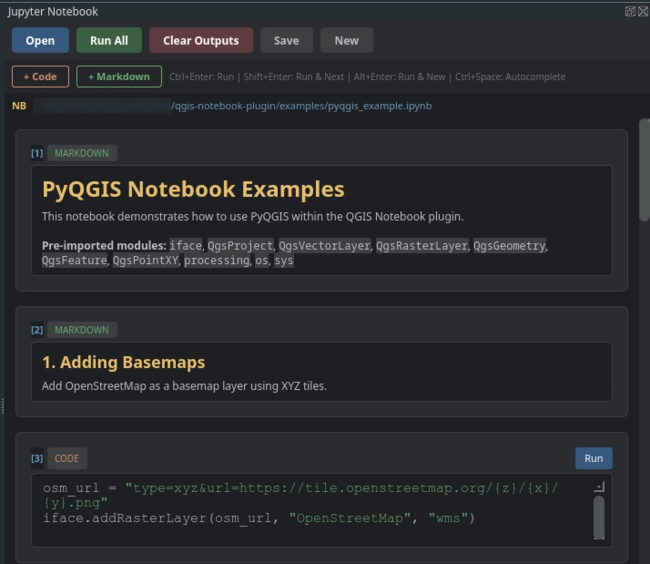Click the Open notebook button

(x=40, y=40)
